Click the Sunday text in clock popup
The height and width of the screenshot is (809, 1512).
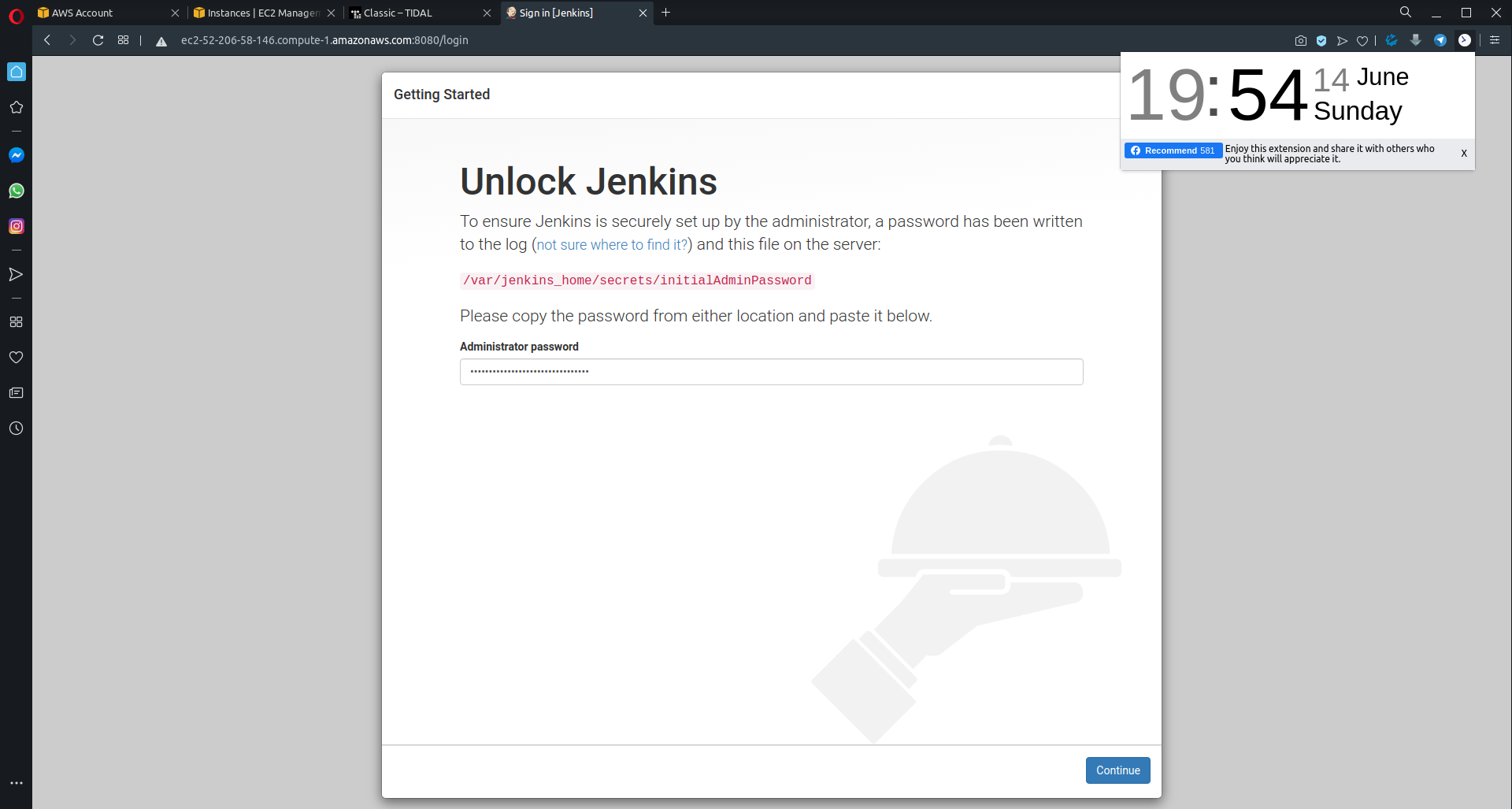pyautogui.click(x=1358, y=111)
